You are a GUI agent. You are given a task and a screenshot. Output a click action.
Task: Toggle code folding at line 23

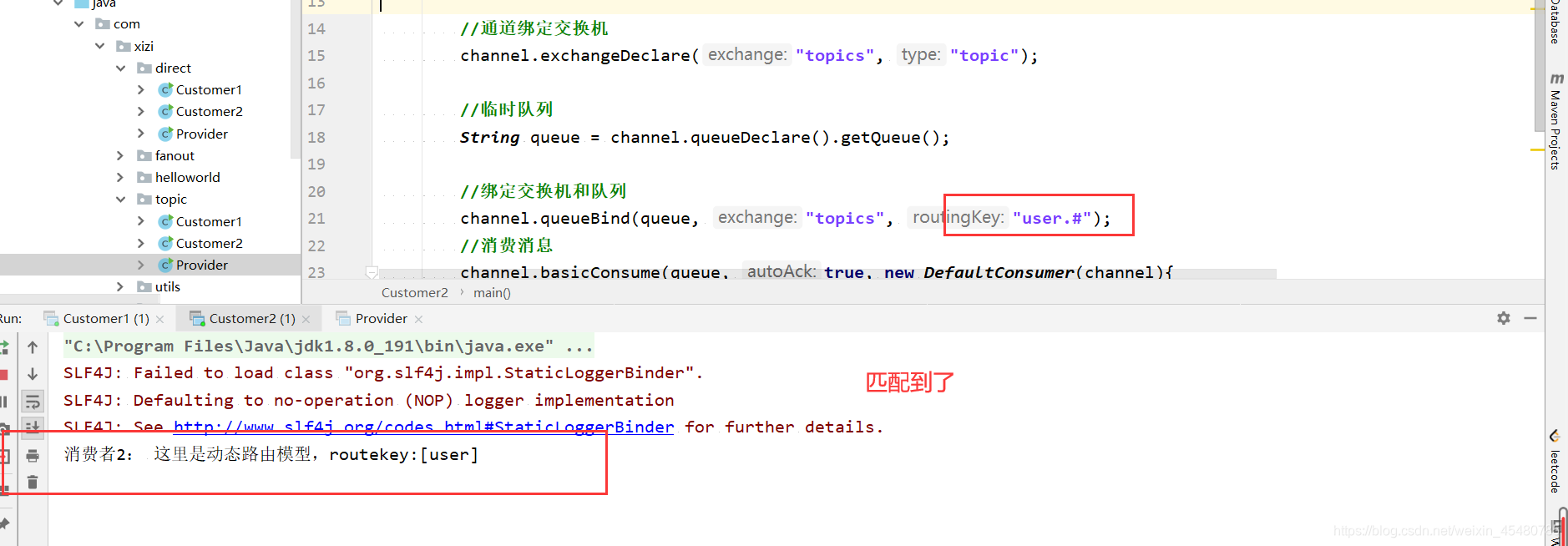tap(372, 272)
